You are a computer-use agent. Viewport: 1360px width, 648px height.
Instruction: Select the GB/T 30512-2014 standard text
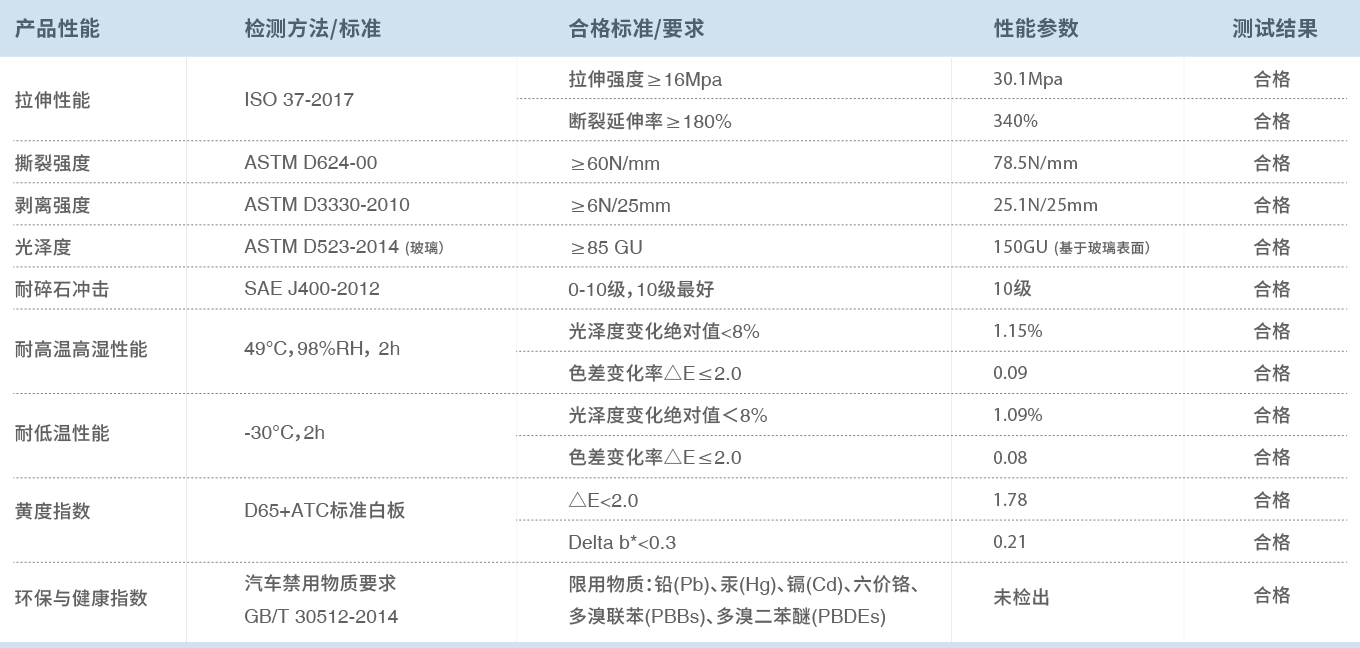[x=321, y=616]
